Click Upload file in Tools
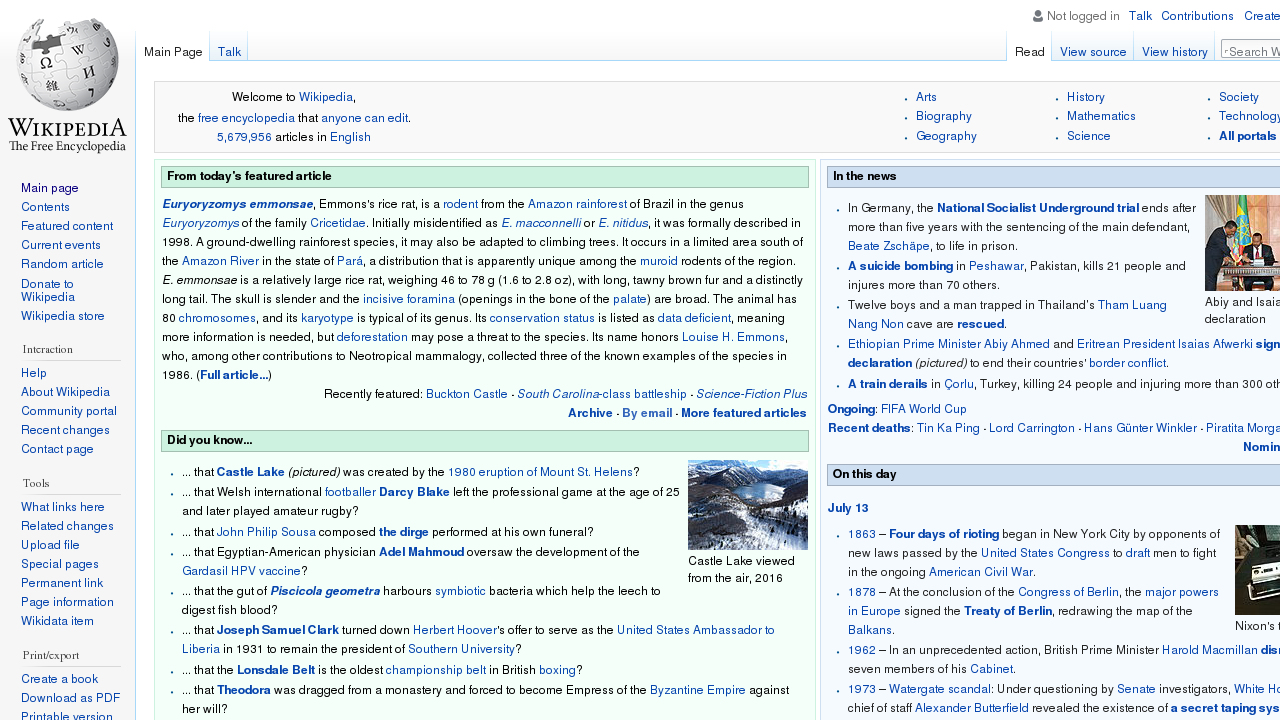 coord(50,545)
